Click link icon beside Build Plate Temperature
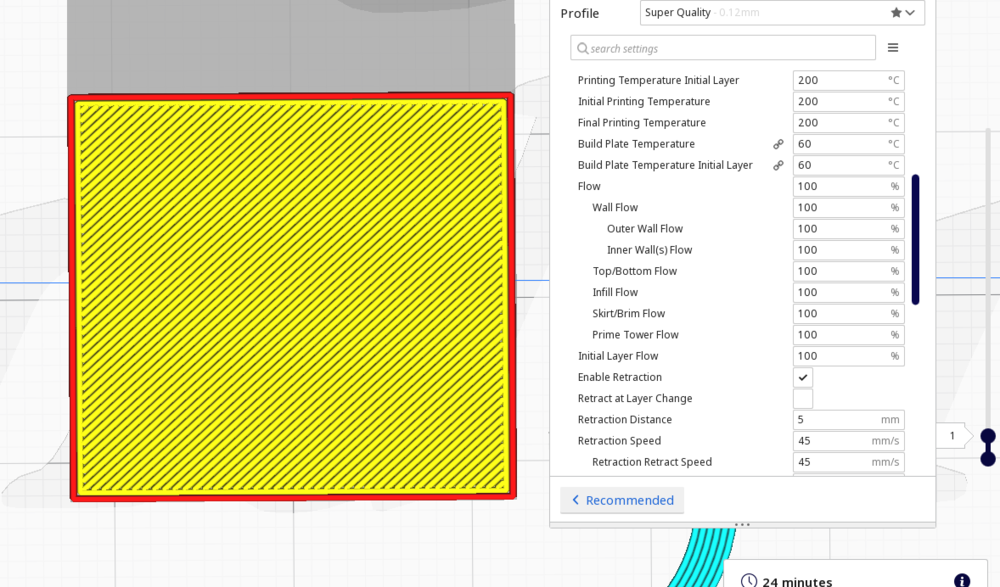1000x587 pixels. [x=778, y=144]
